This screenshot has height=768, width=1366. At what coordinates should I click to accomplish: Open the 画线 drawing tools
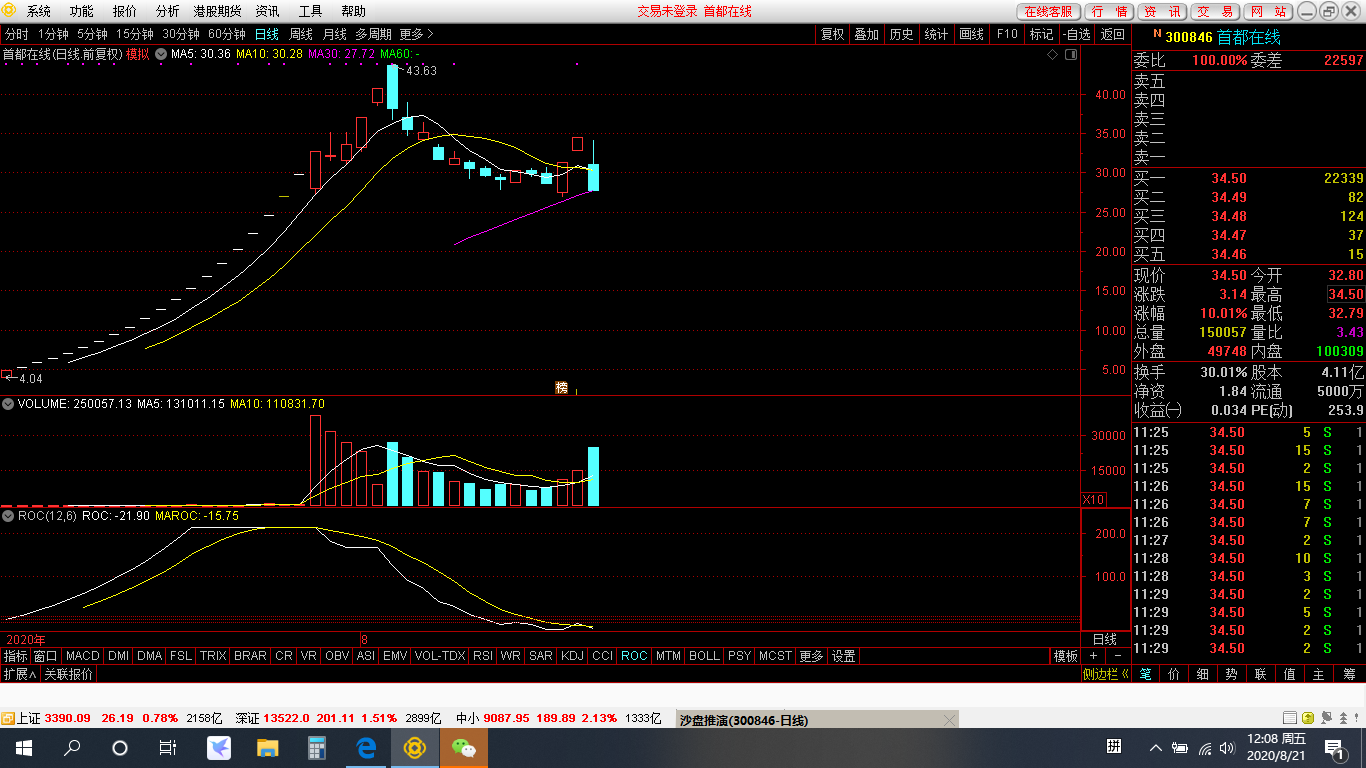click(971, 34)
